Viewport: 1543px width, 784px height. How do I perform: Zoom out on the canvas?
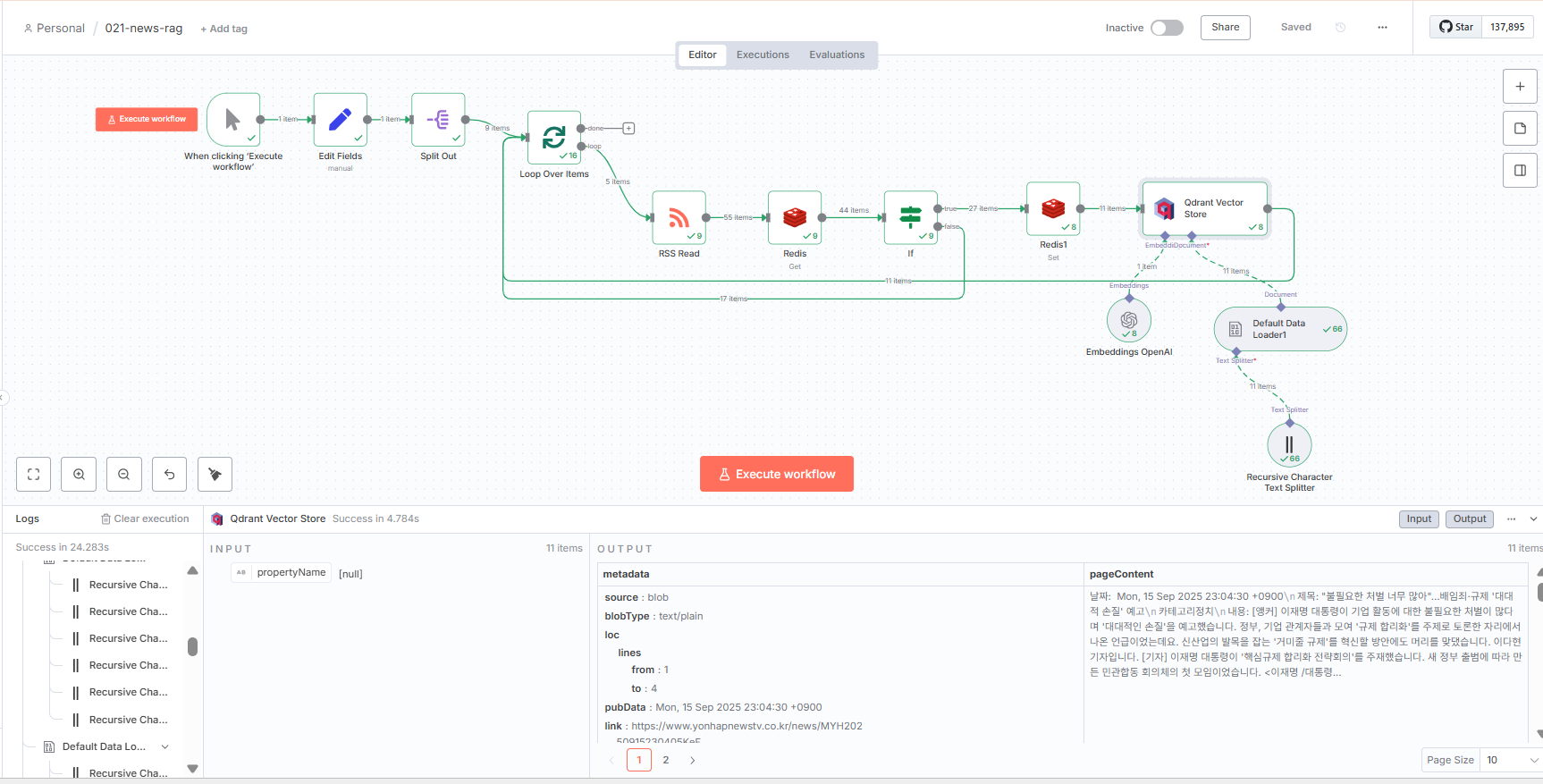pyautogui.click(x=124, y=475)
